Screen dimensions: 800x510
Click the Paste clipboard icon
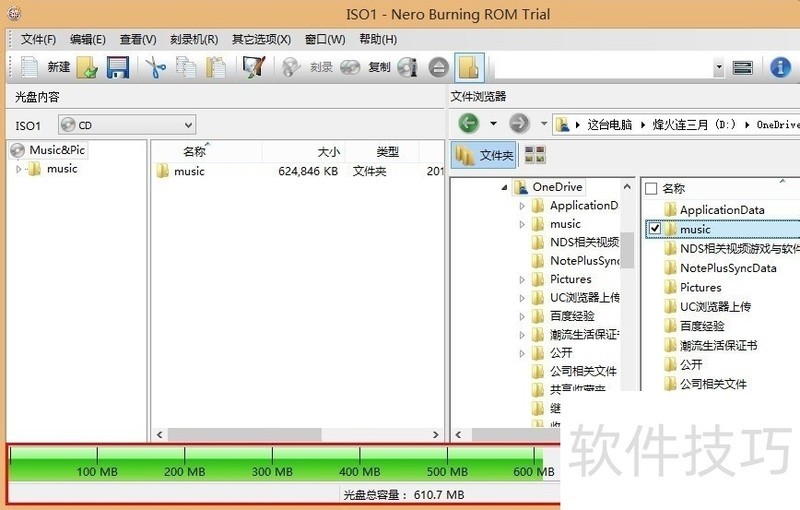coord(216,67)
